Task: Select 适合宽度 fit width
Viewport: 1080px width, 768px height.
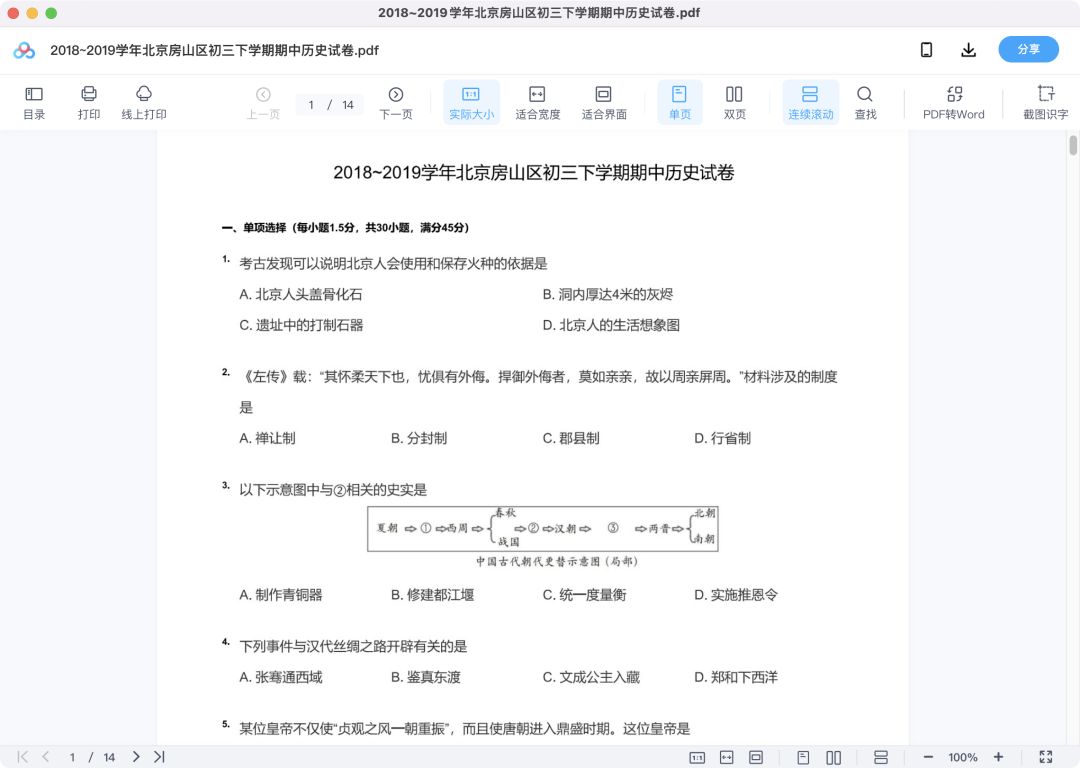Action: (x=537, y=103)
